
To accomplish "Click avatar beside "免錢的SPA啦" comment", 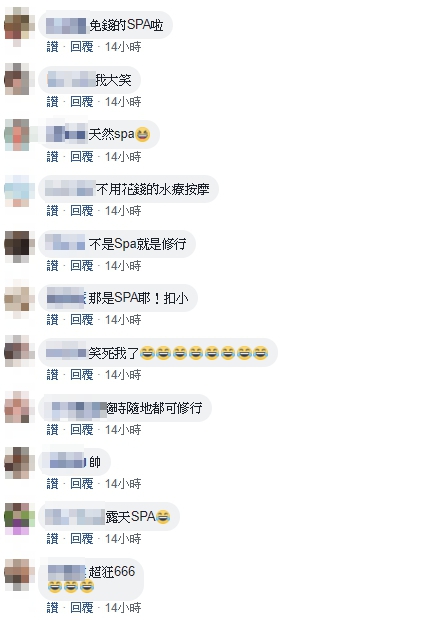I will pos(17,25).
